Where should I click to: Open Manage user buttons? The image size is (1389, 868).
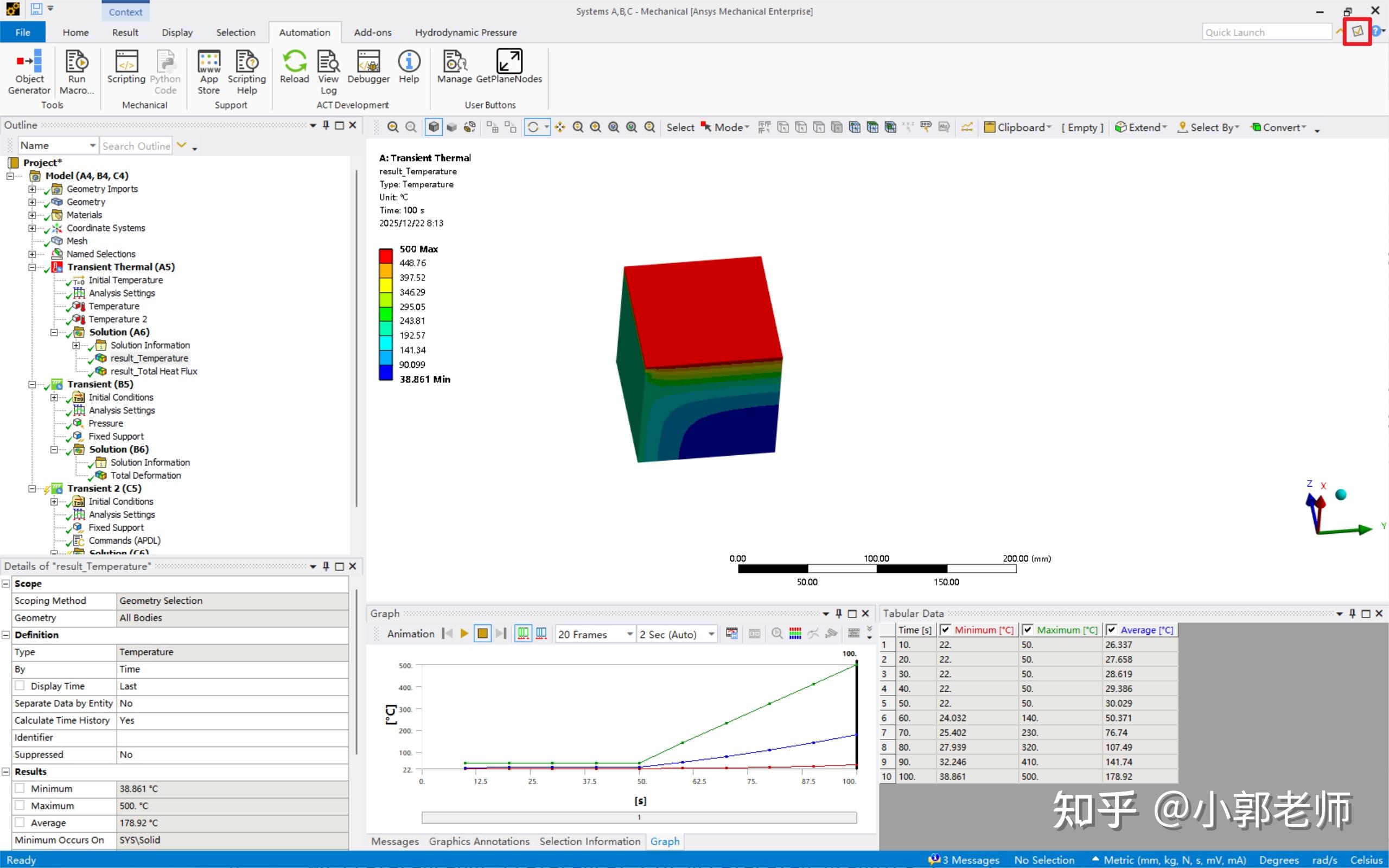(455, 67)
